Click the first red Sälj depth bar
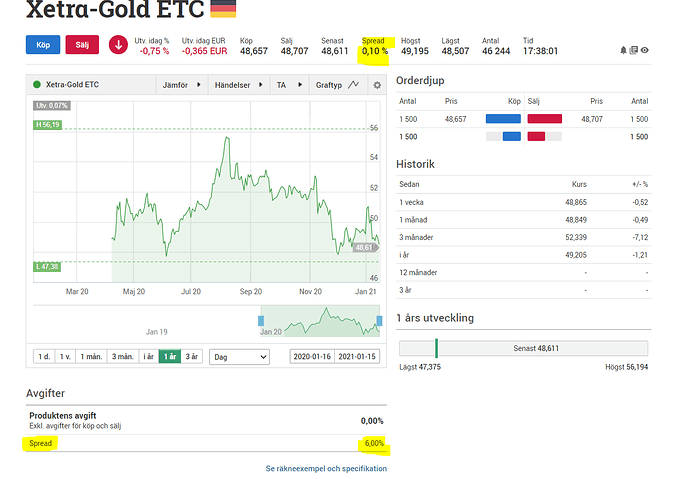This screenshot has height=479, width=690. 545,119
